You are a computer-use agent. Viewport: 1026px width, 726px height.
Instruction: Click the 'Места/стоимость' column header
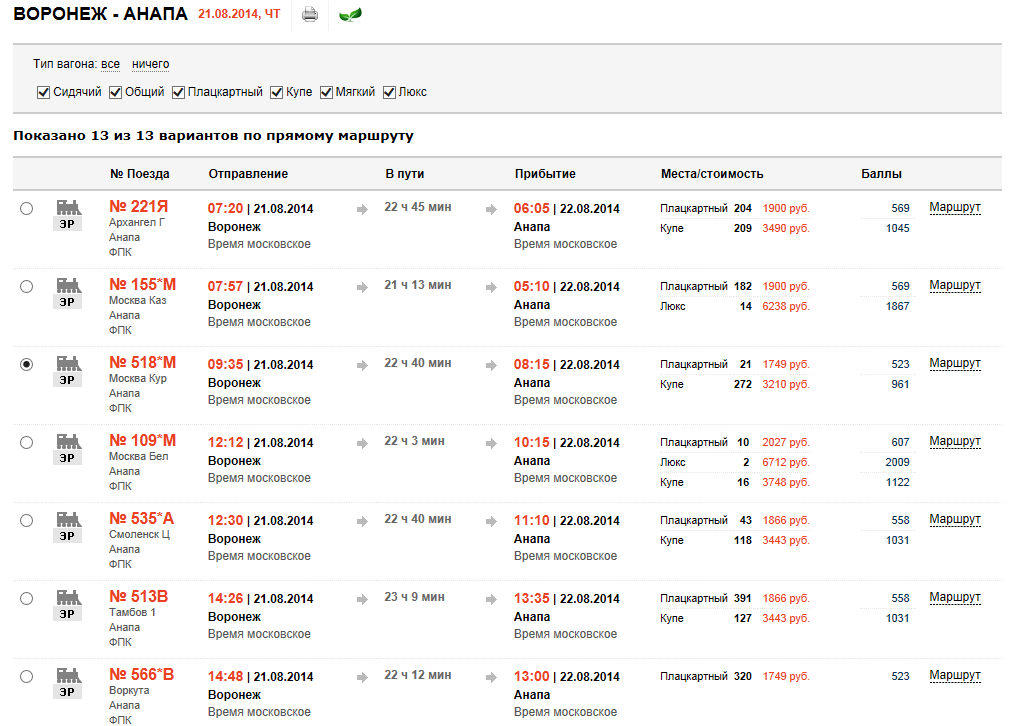(712, 174)
